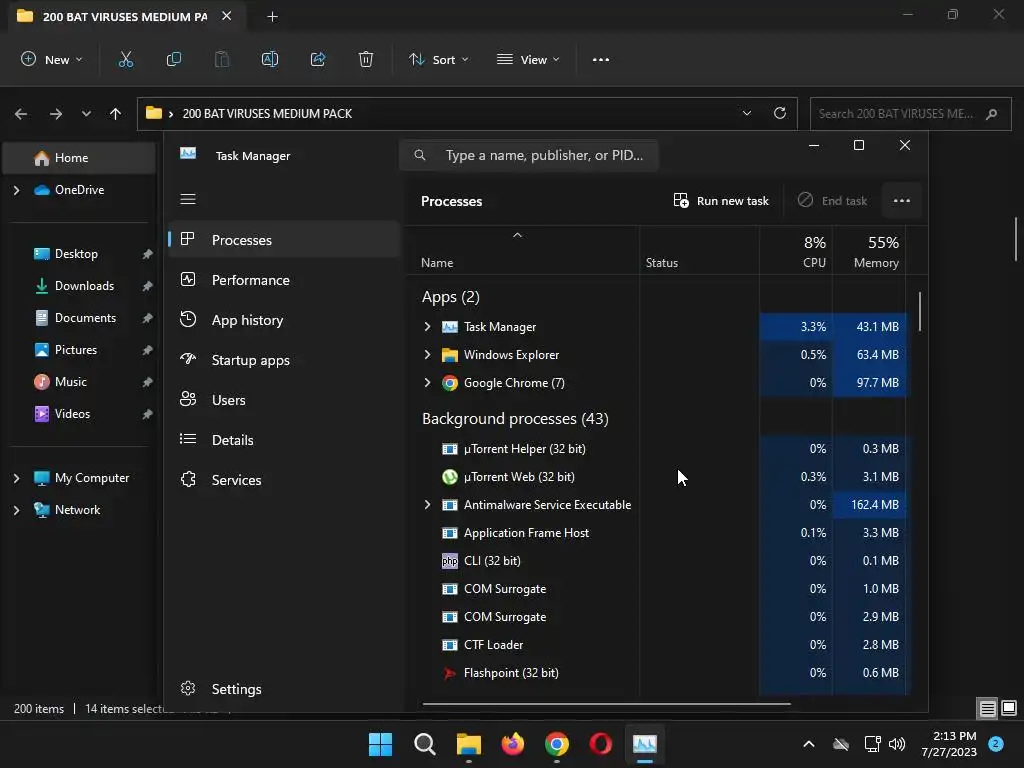Toggle Task Manager hamburger navigation menu

tap(188, 199)
